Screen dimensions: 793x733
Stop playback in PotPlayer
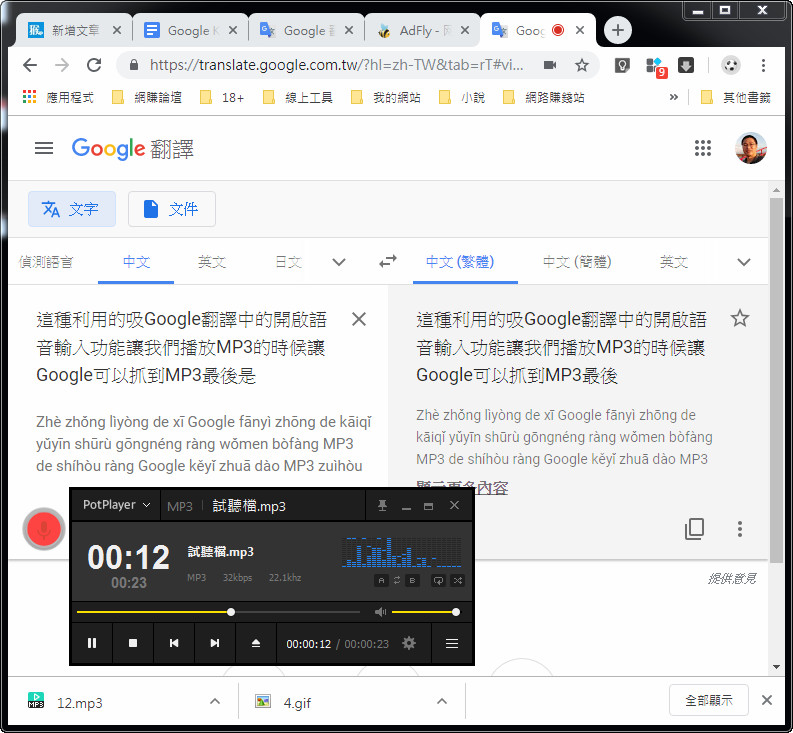[133, 643]
